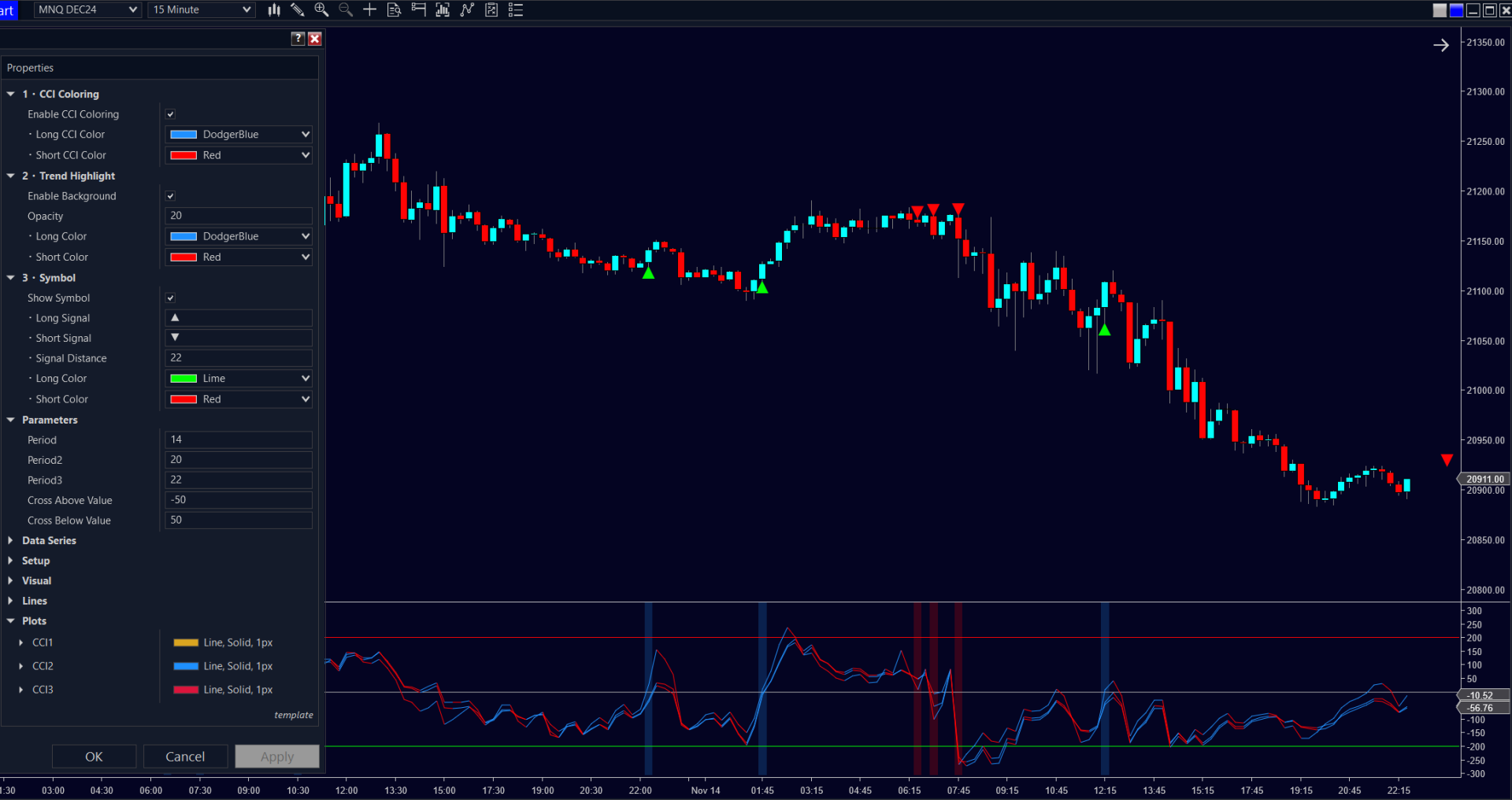Click the right arrow scroll-to-latest icon

click(1441, 46)
